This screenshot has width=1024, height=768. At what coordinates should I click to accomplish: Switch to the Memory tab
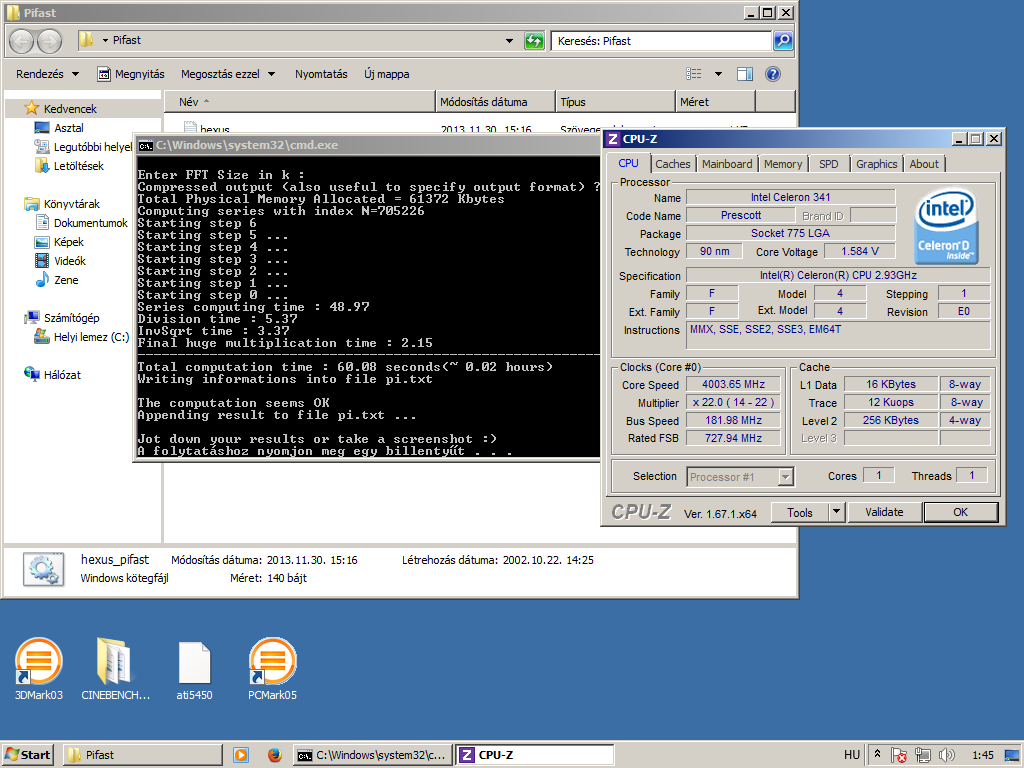click(782, 164)
